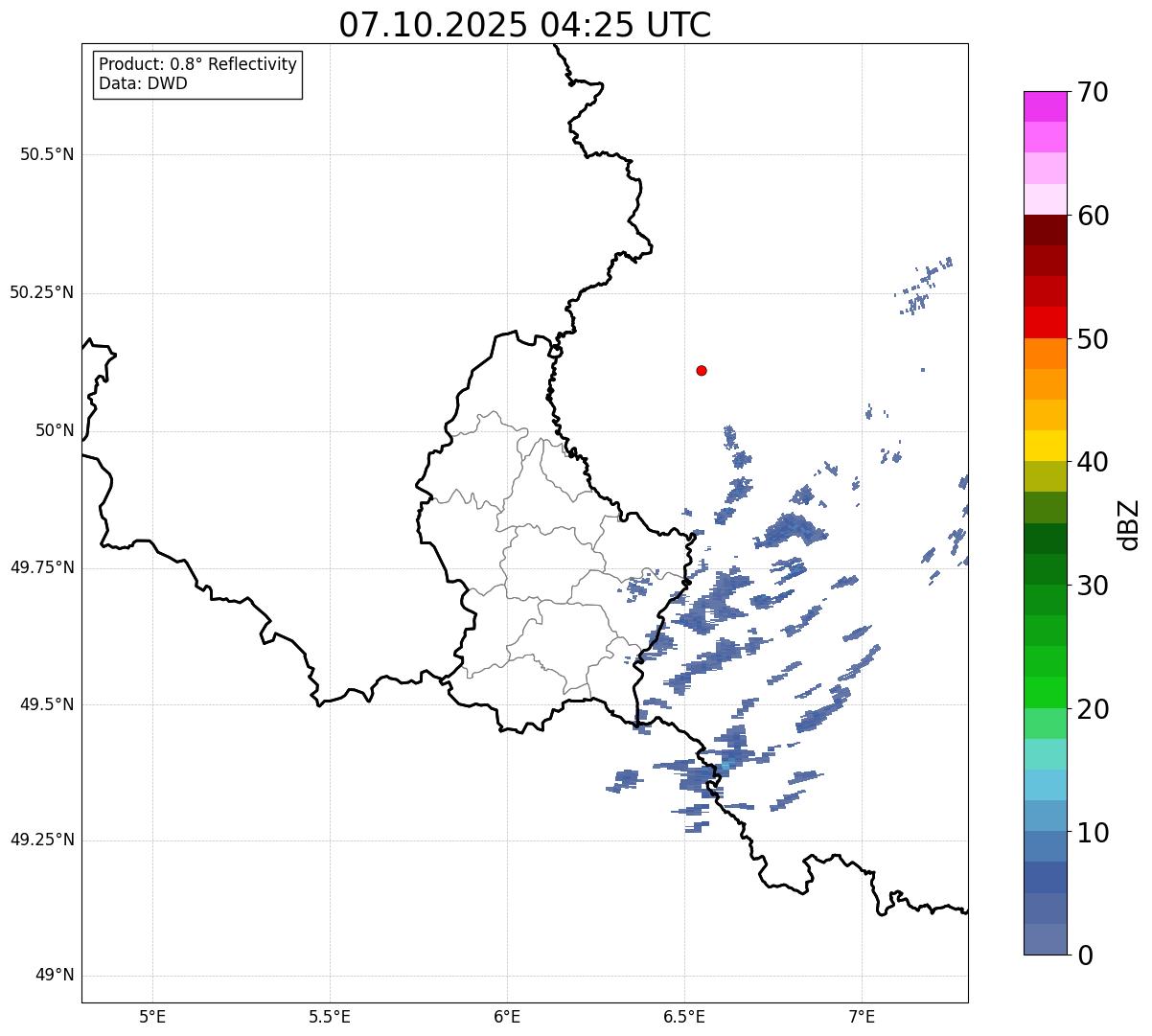This screenshot has height=1036, width=1152.
Task: Click the orange swatch just below 50
Action: [1045, 353]
